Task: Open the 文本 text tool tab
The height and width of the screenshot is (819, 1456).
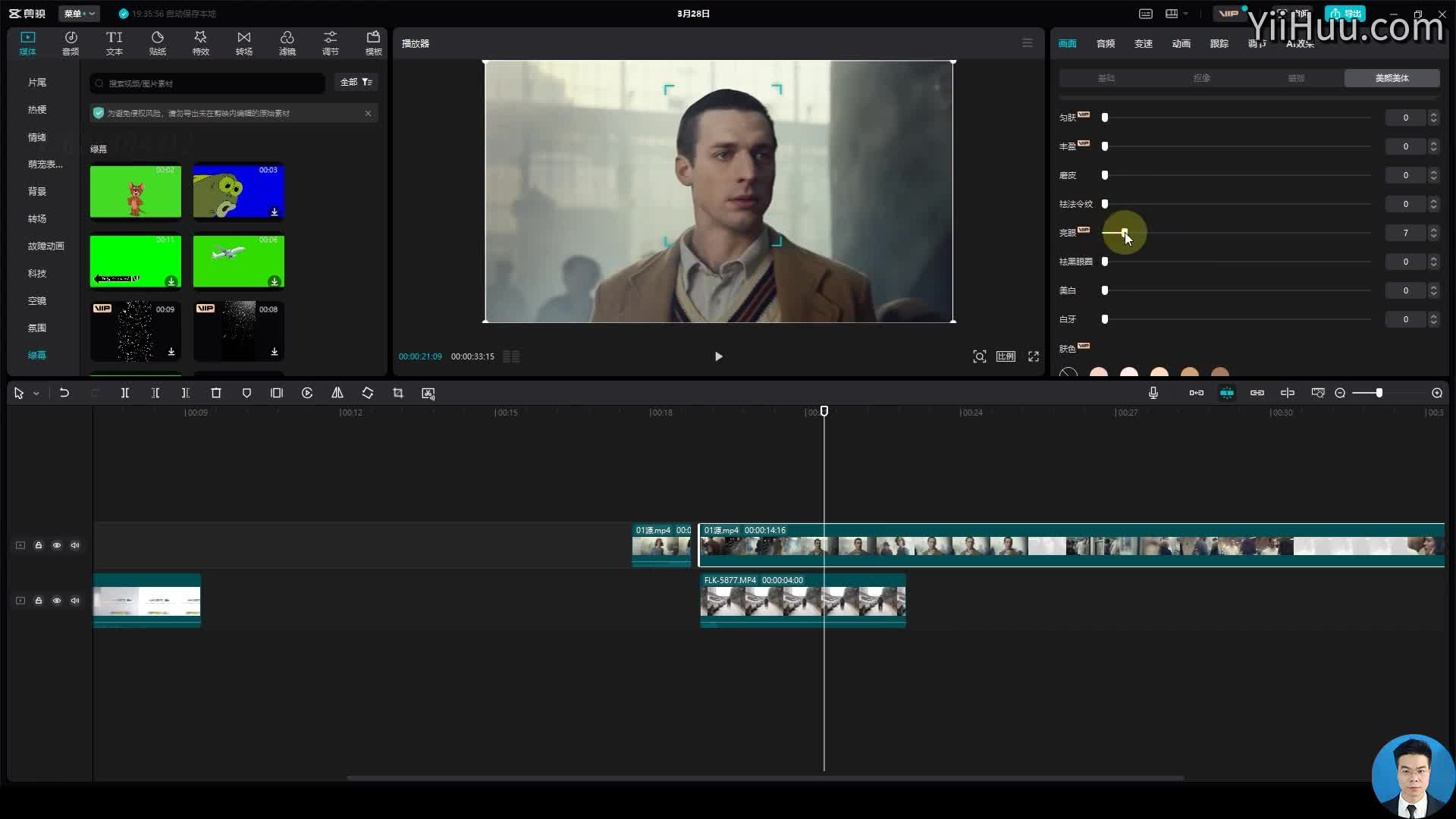Action: 114,43
